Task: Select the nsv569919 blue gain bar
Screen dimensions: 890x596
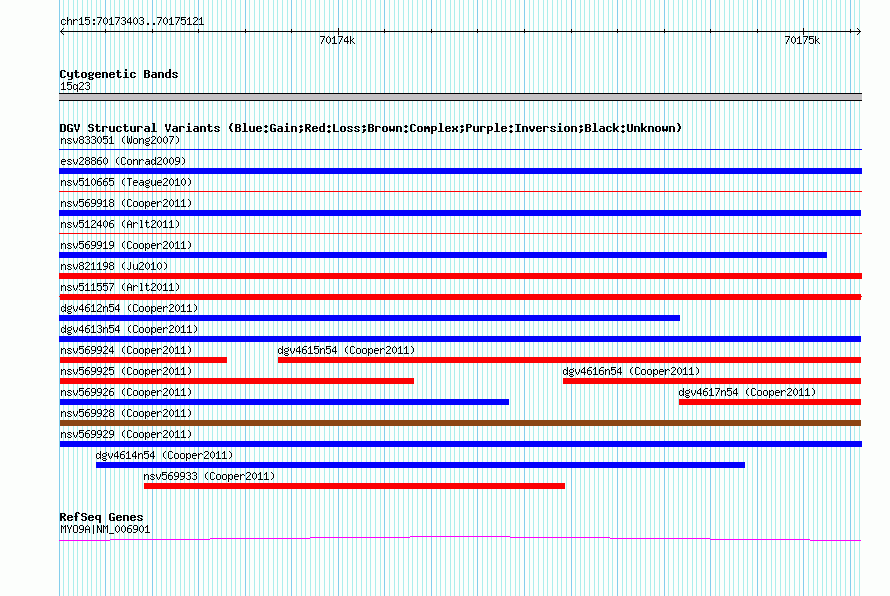Action: (x=443, y=255)
